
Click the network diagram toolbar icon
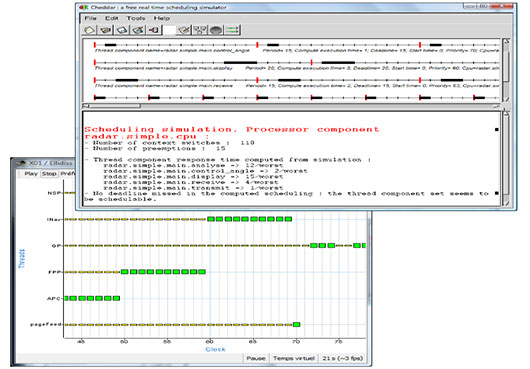point(200,30)
